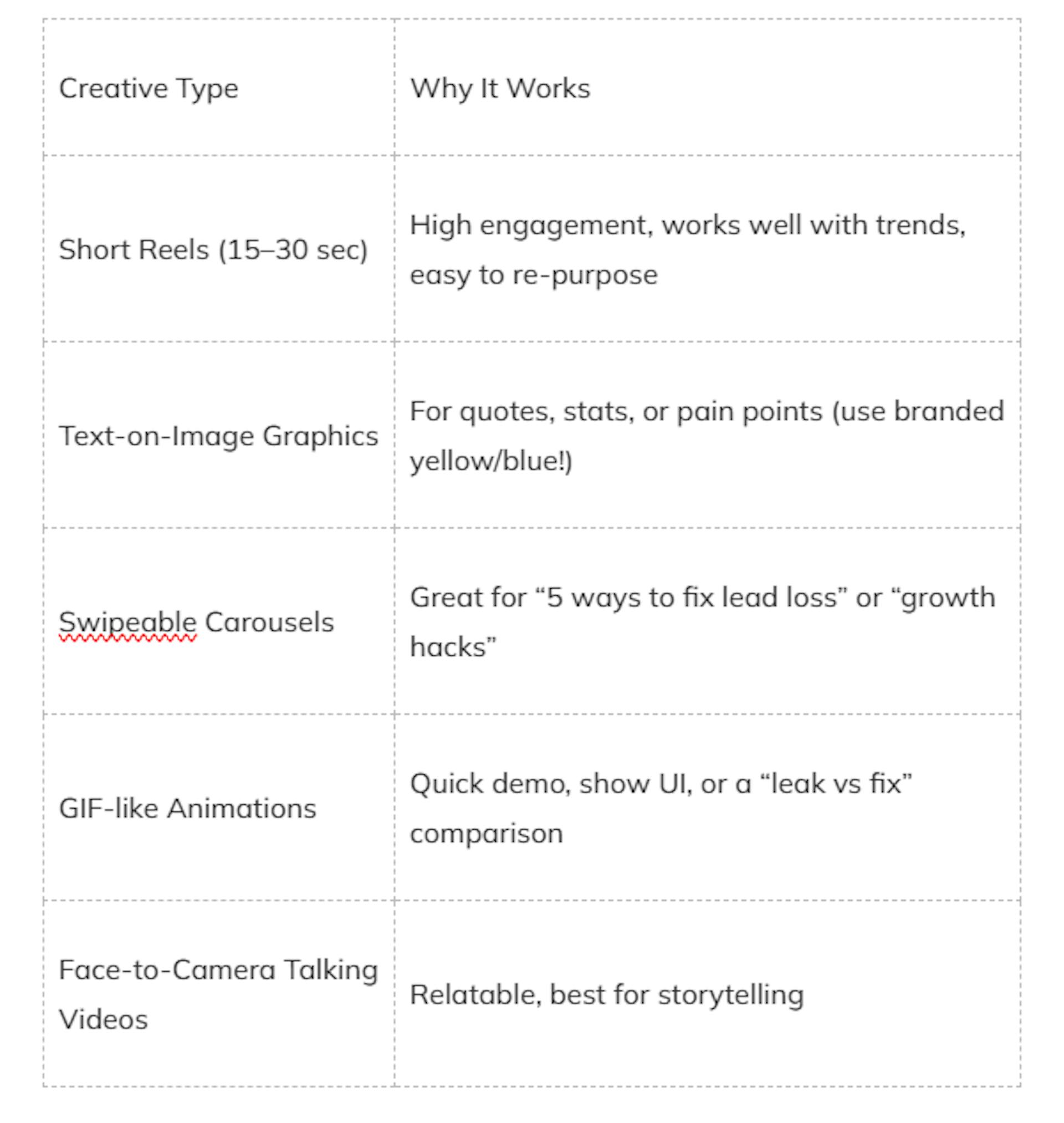
Task: Click the word 'branded' in Graphics row
Action: pyautogui.click(x=949, y=411)
